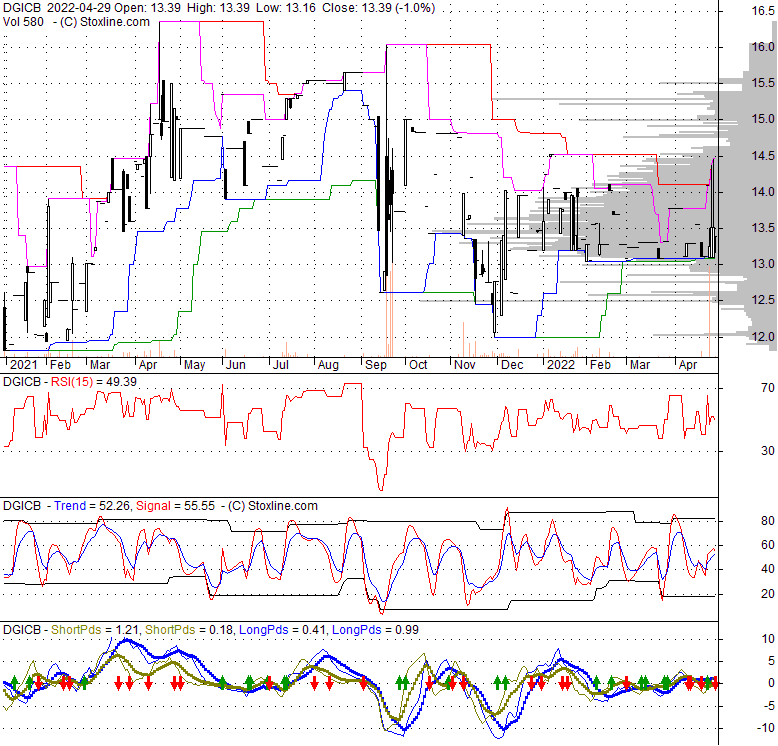Click the 'Dec' month label on the axis
778x746 pixels.
click(512, 365)
